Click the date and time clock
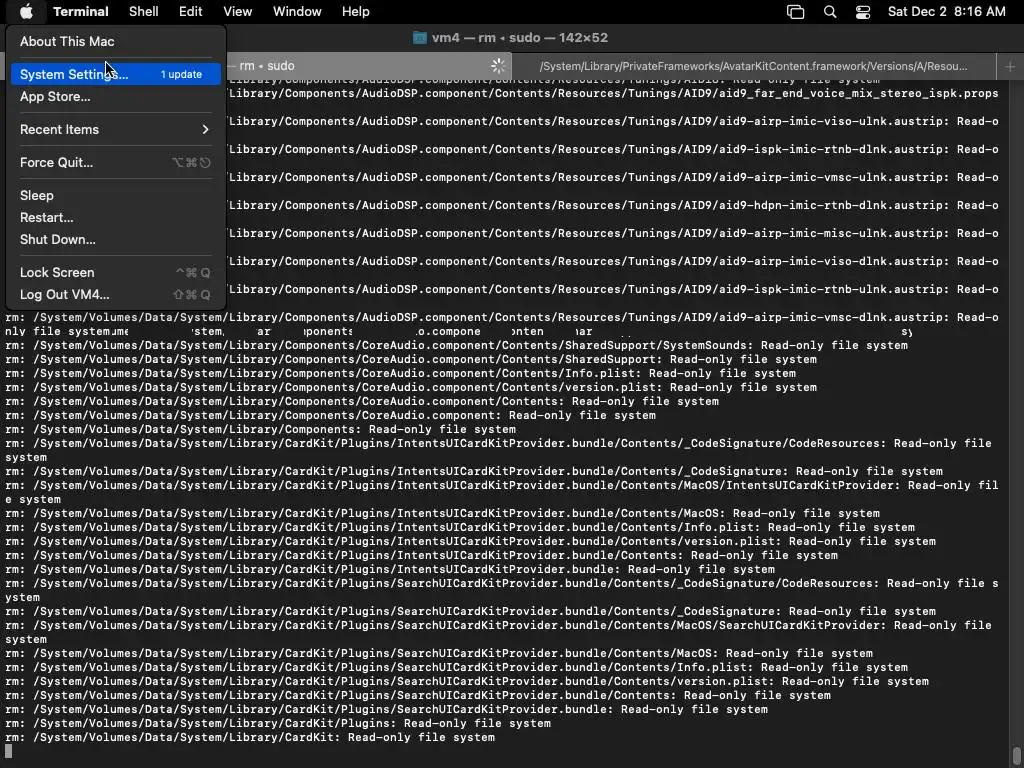This screenshot has width=1024, height=768. 946,11
